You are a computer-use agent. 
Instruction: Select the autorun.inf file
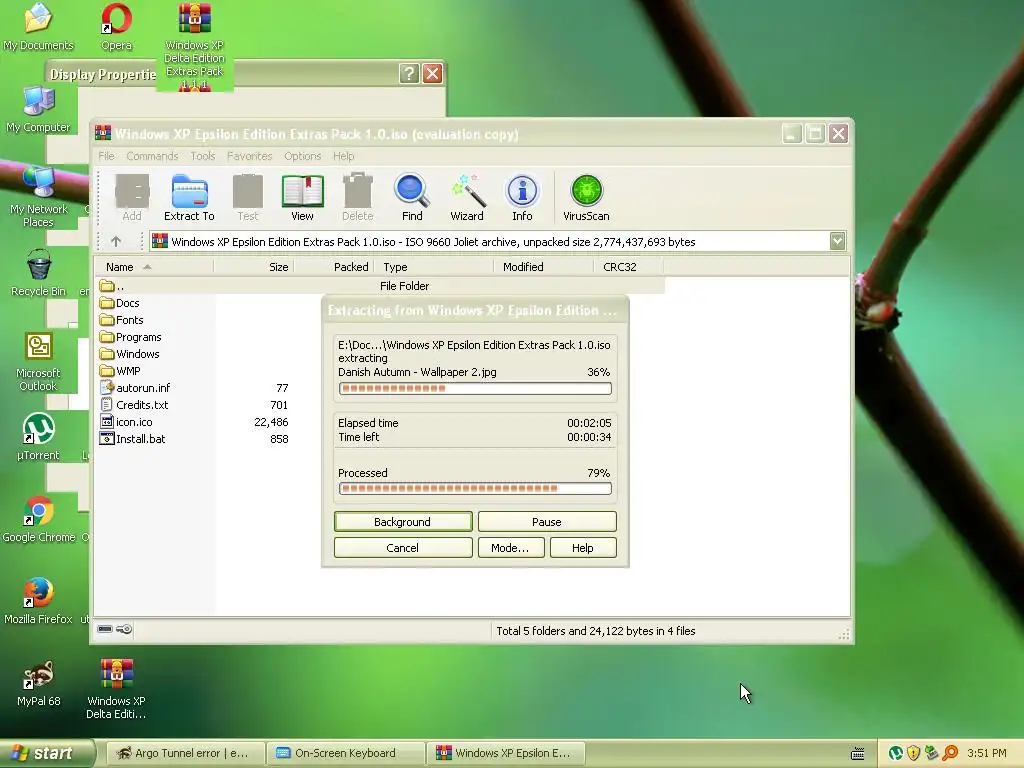pos(135,388)
